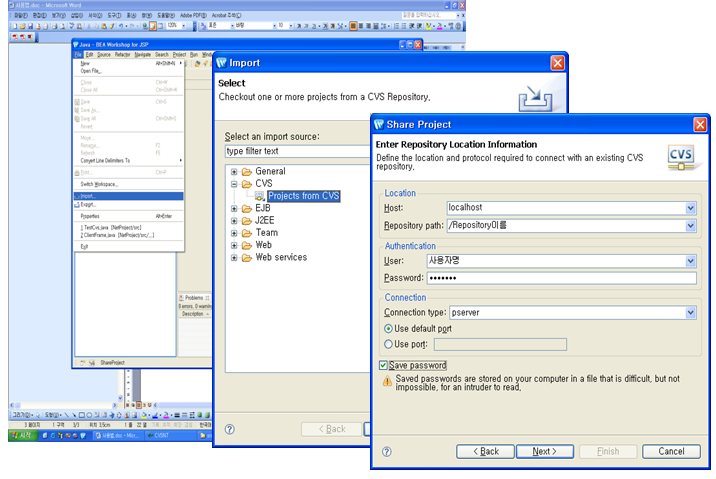Select the rectangle shape in Word drawing toolbar
The height and width of the screenshot is (479, 716).
tap(82, 415)
